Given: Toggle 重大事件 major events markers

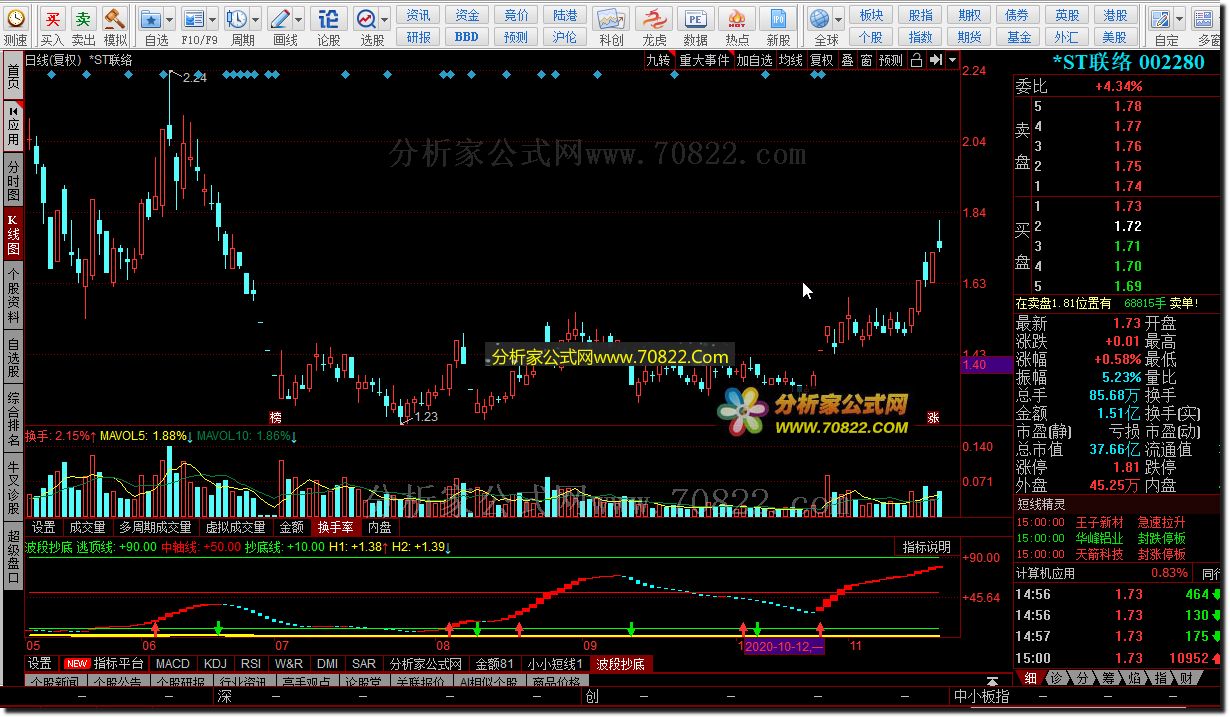Looking at the screenshot, I should point(704,60).
